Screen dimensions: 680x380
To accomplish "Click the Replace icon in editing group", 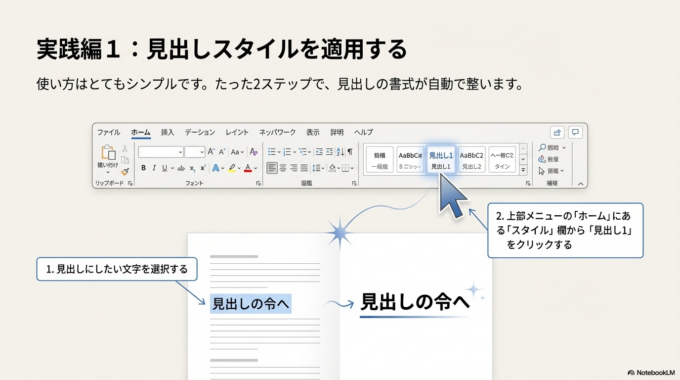I will [542, 159].
